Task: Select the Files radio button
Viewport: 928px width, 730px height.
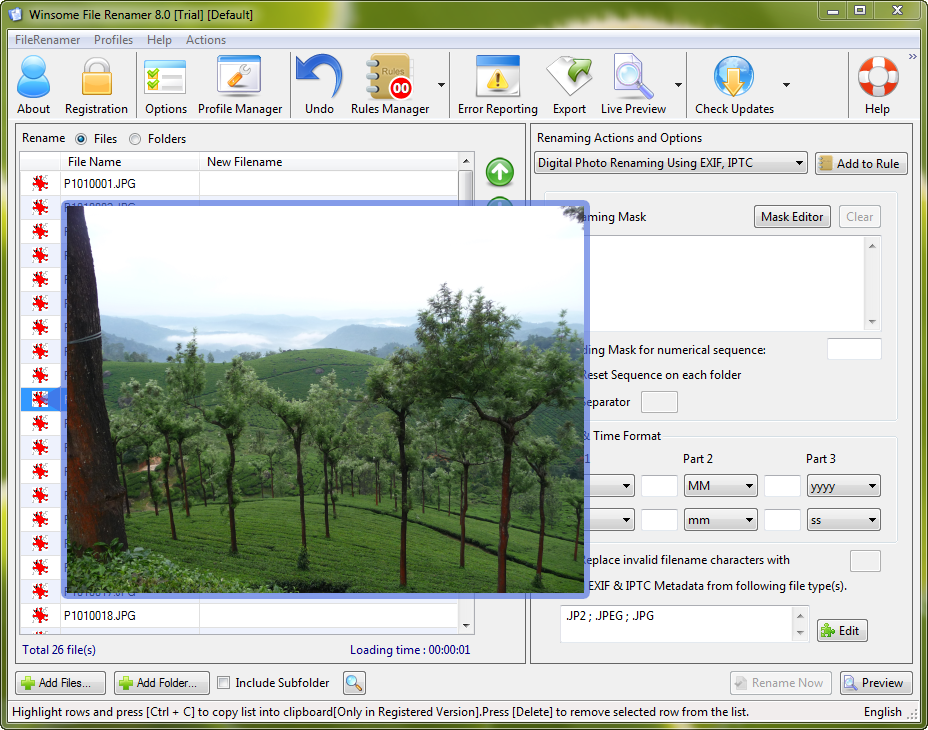Action: pos(81,139)
